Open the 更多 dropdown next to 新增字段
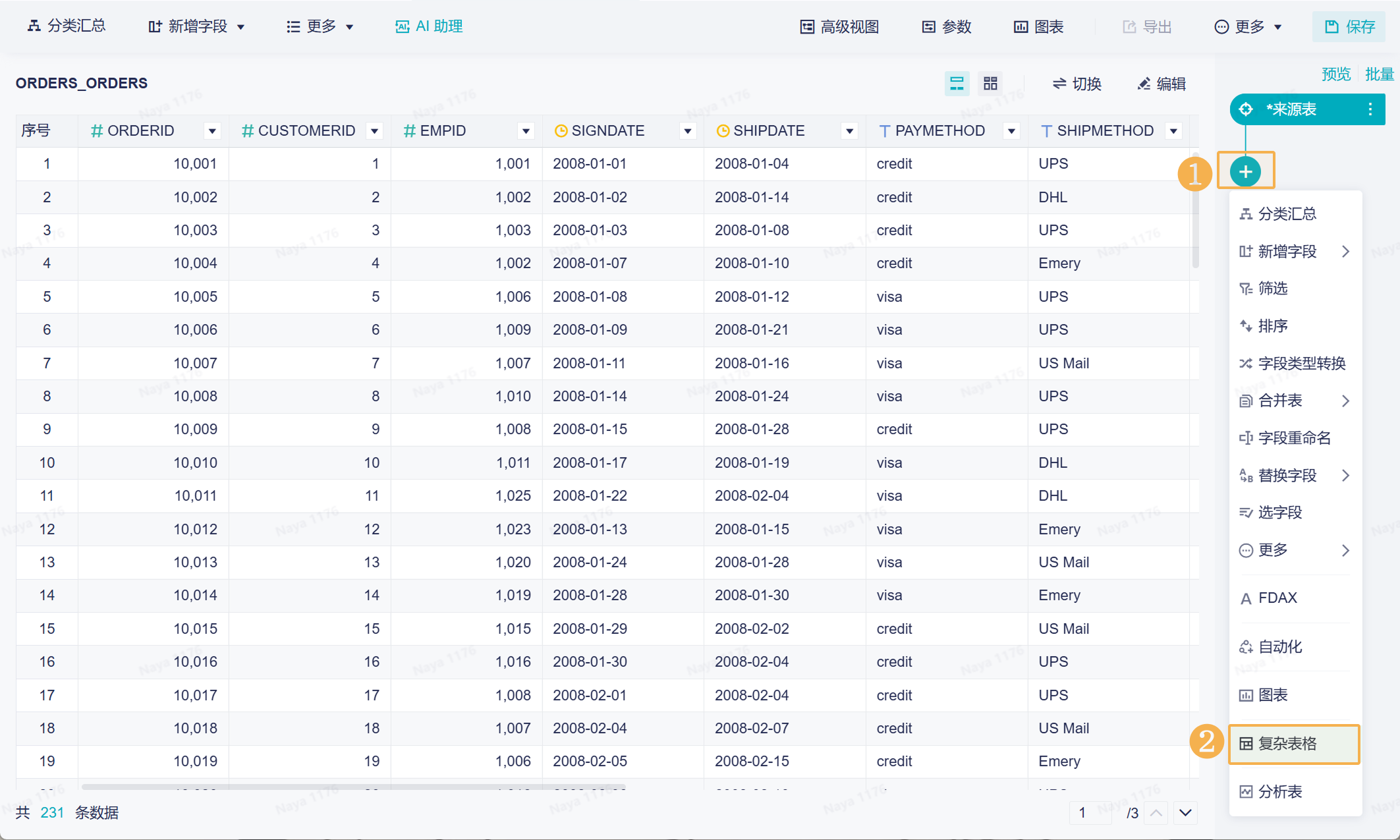 point(321,26)
